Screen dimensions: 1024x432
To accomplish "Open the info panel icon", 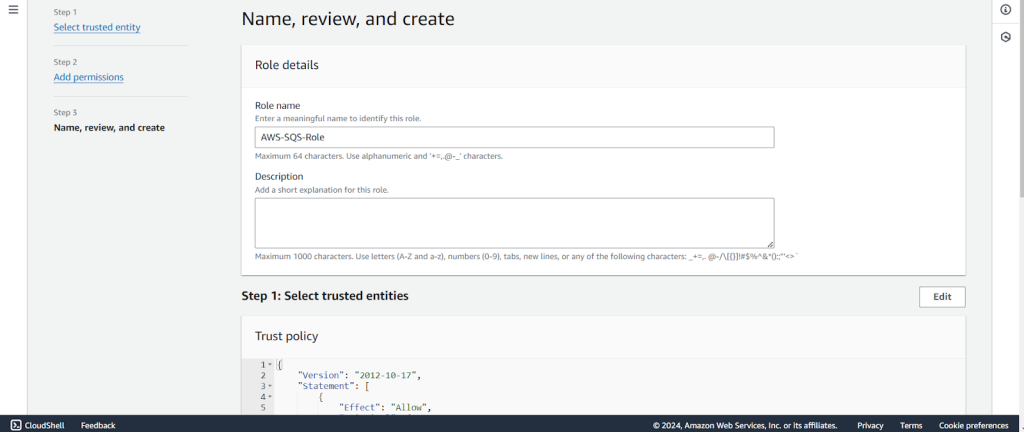I will pyautogui.click(x=1006, y=10).
